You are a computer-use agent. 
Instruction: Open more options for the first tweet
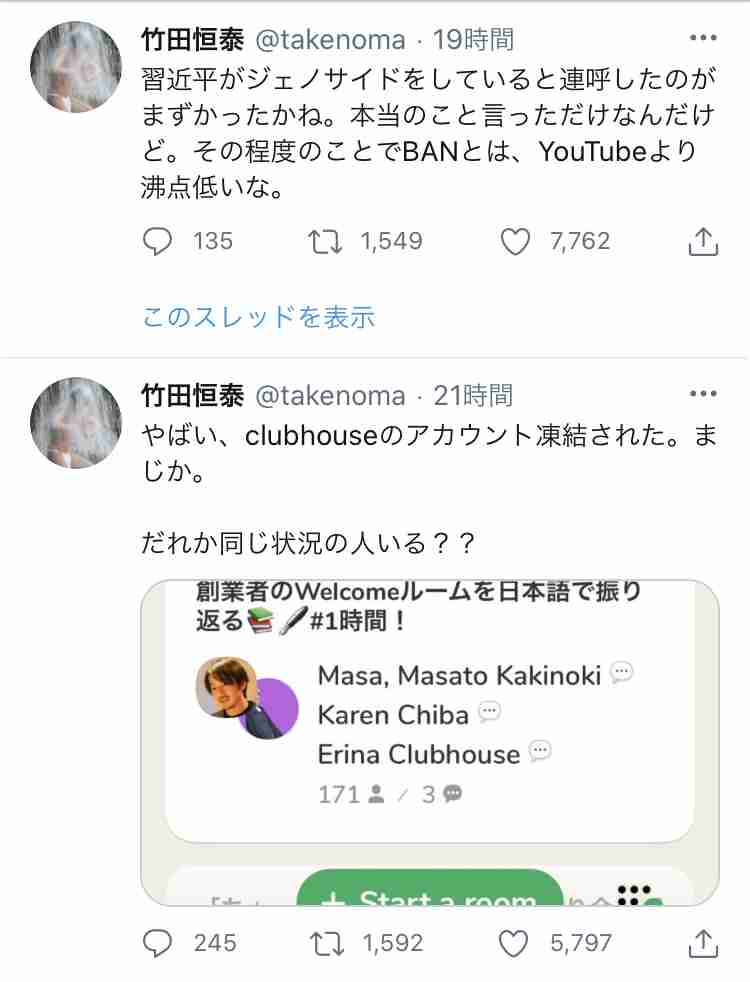coord(703,40)
